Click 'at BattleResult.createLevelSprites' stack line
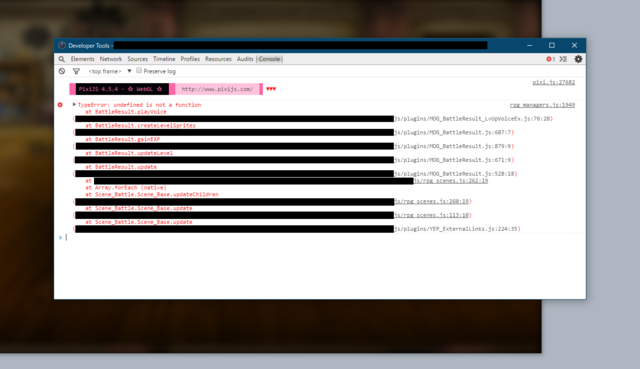640x369 pixels. 140,126
